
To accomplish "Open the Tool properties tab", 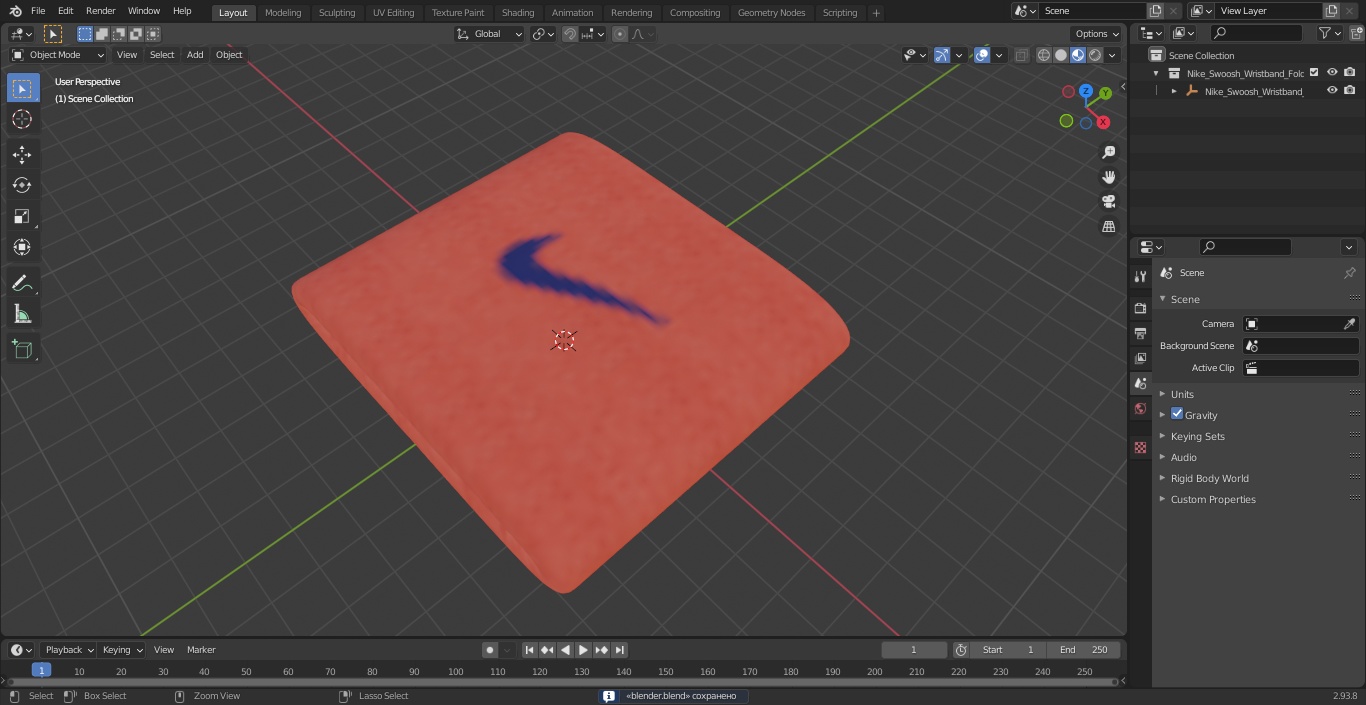I will tap(1140, 276).
